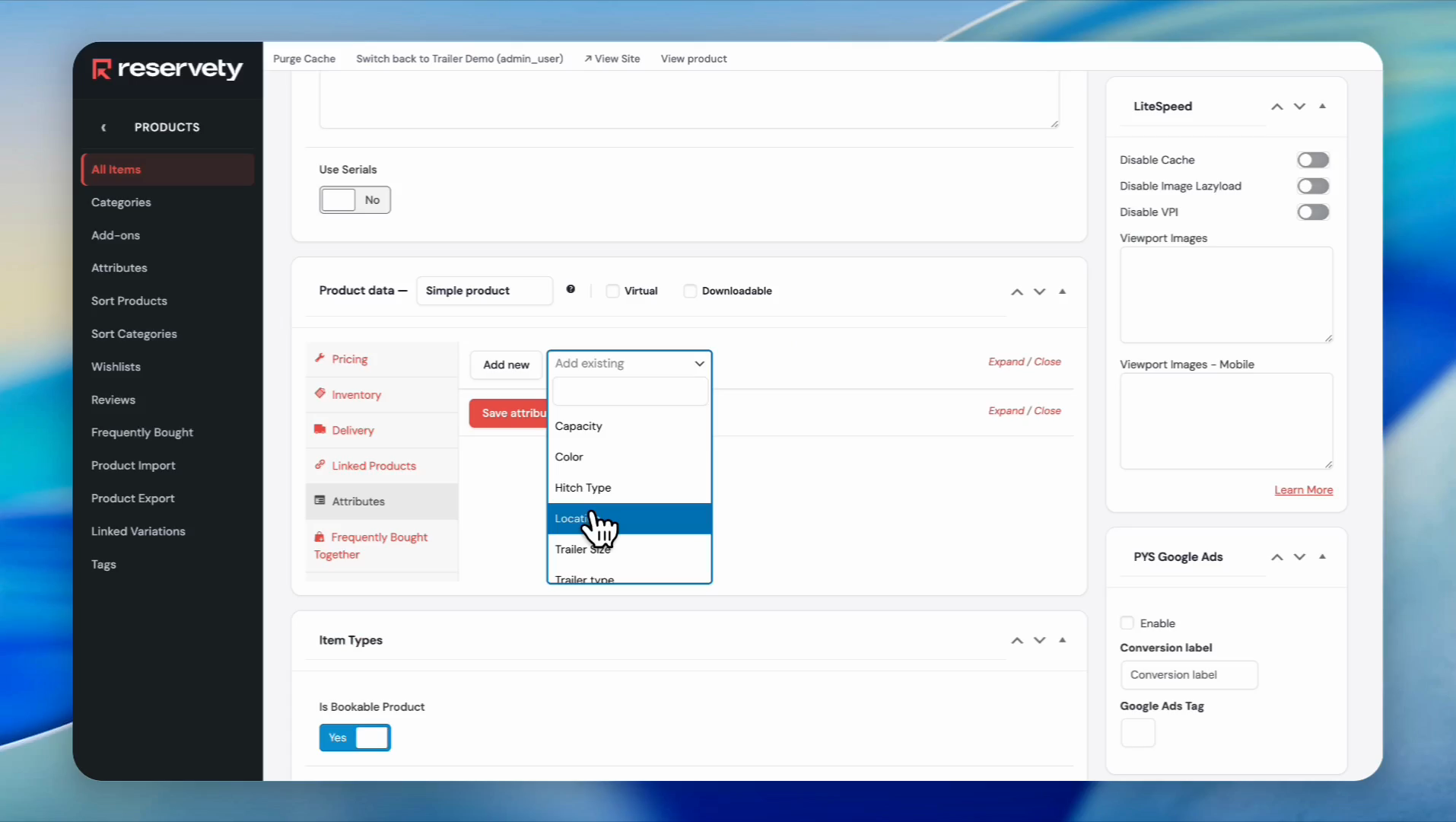Viewport: 1456px width, 822px height.
Task: Open Product Import in sidebar
Action: [x=133, y=465]
